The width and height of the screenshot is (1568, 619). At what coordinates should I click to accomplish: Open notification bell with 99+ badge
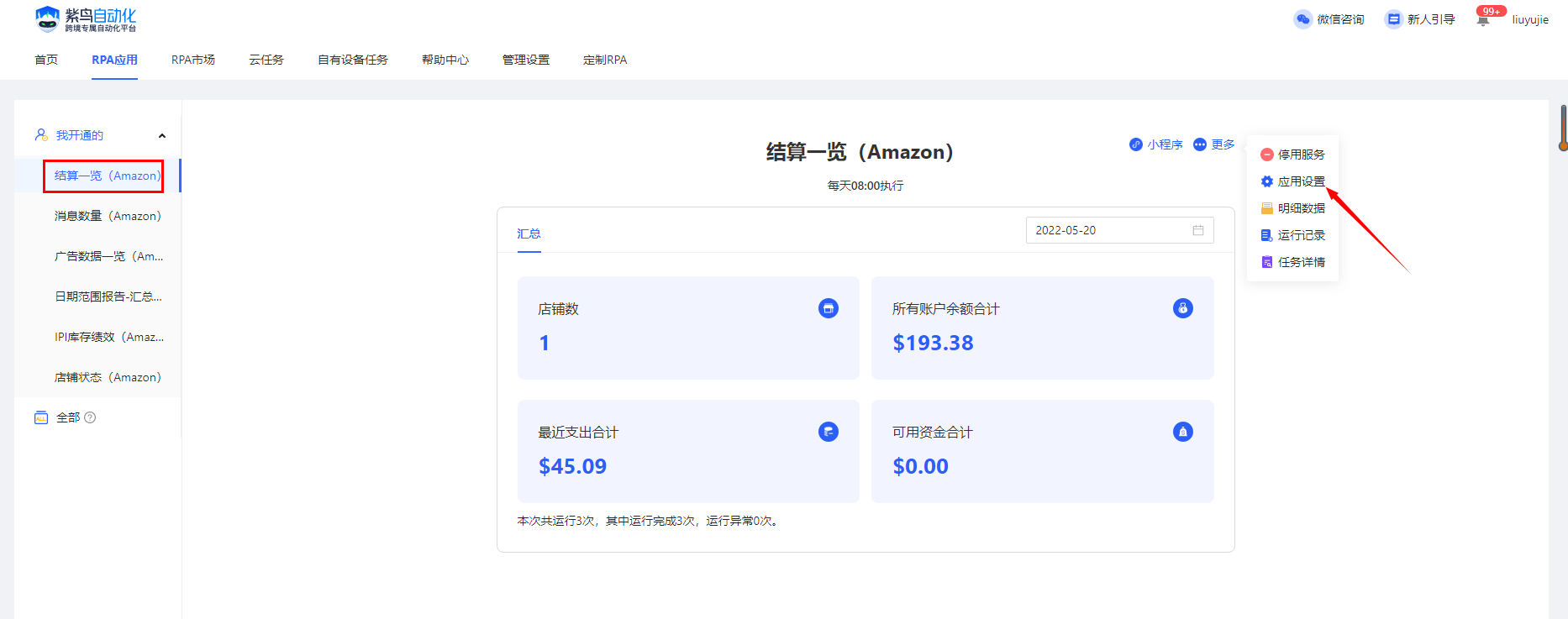click(x=1483, y=20)
